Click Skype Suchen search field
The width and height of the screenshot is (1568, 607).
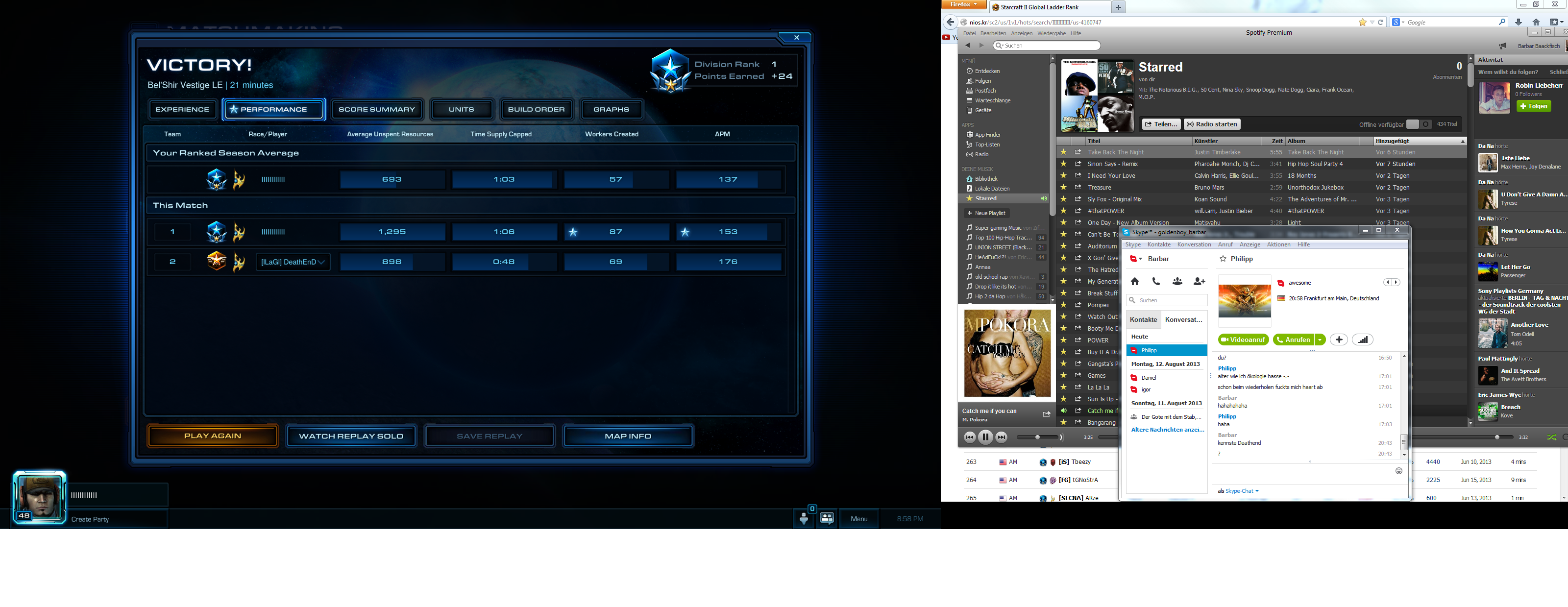coord(1167,300)
